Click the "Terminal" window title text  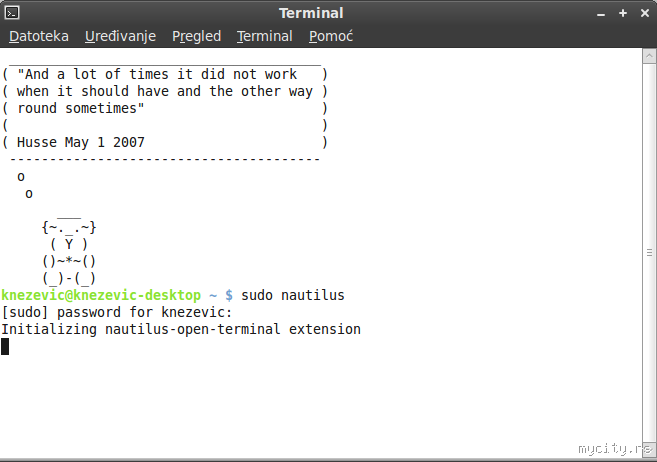pyautogui.click(x=311, y=13)
